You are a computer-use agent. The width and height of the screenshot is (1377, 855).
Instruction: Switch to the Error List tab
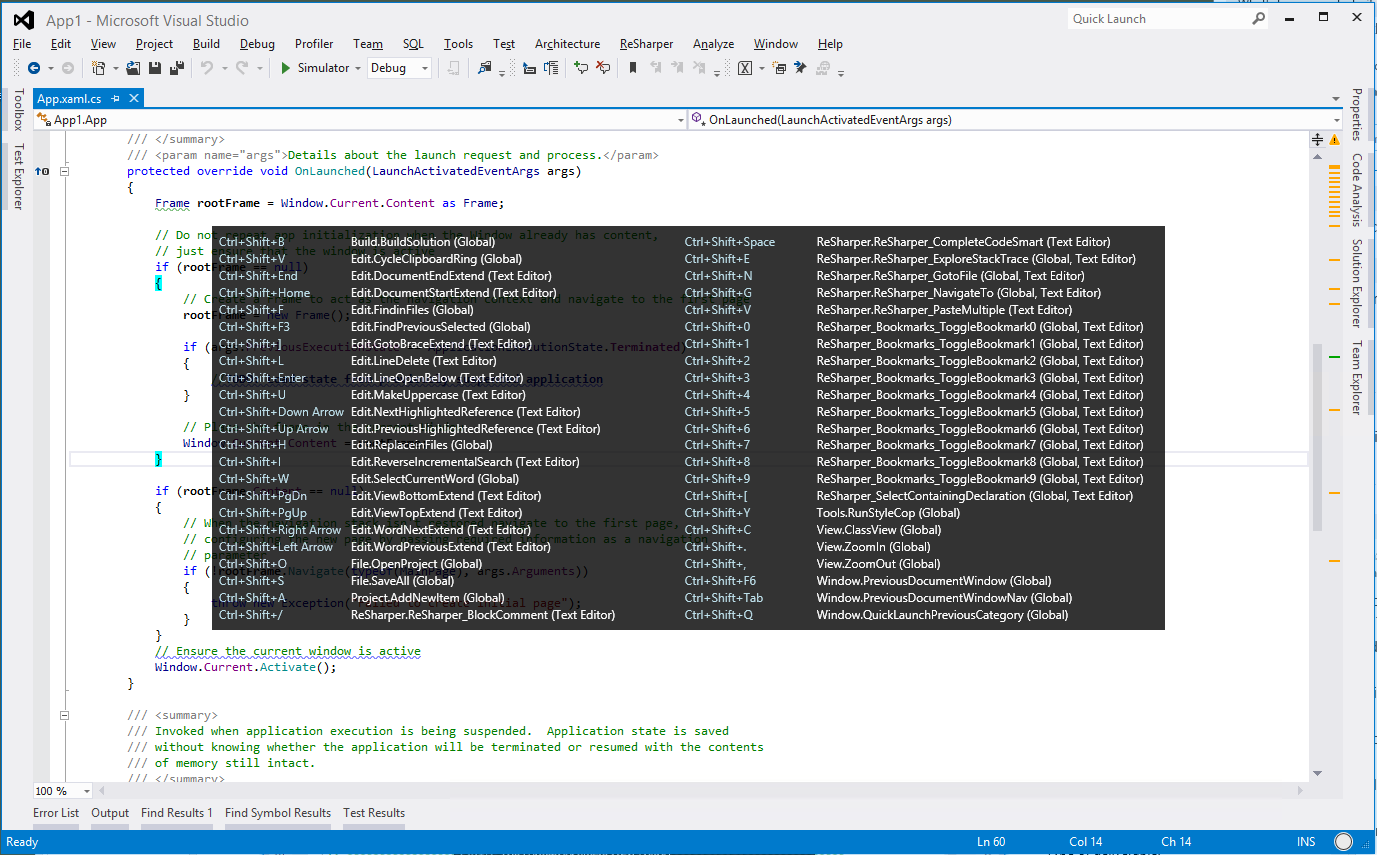click(56, 813)
